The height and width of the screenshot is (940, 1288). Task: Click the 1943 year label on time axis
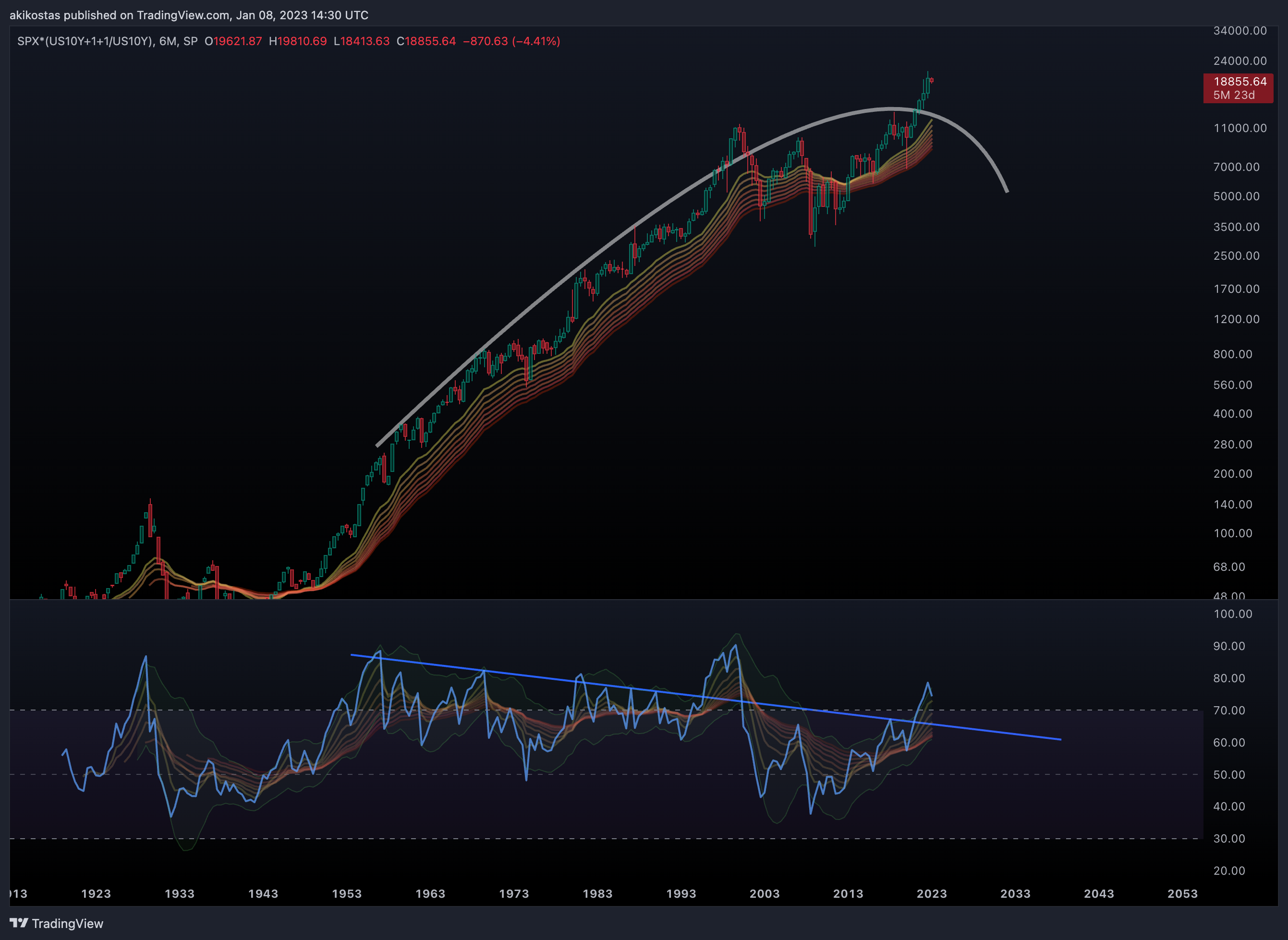[x=263, y=894]
